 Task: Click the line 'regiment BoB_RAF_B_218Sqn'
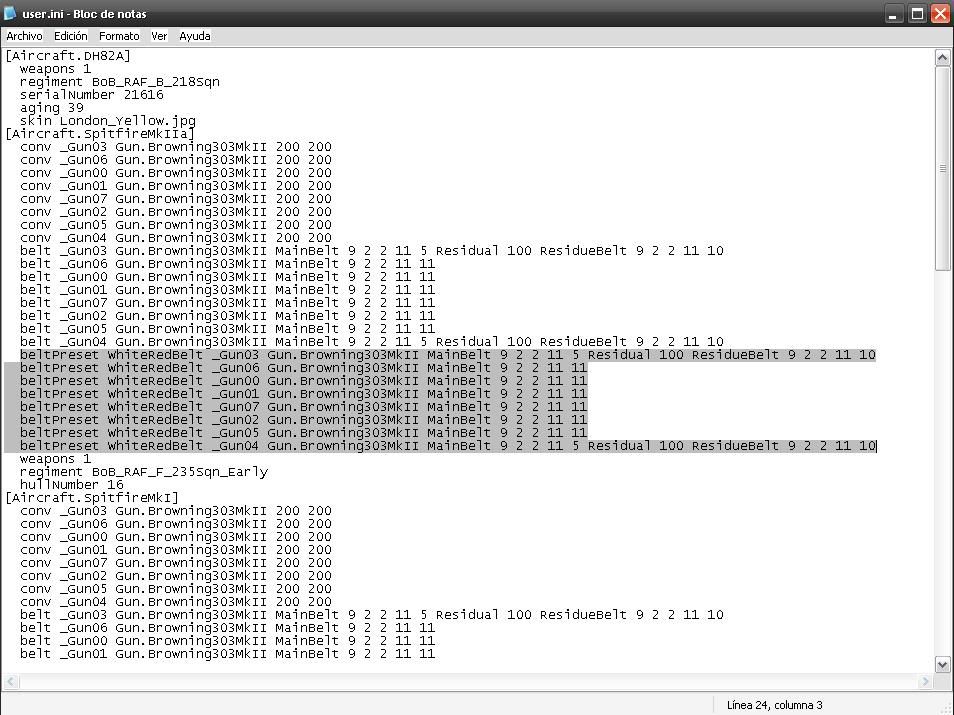119,82
